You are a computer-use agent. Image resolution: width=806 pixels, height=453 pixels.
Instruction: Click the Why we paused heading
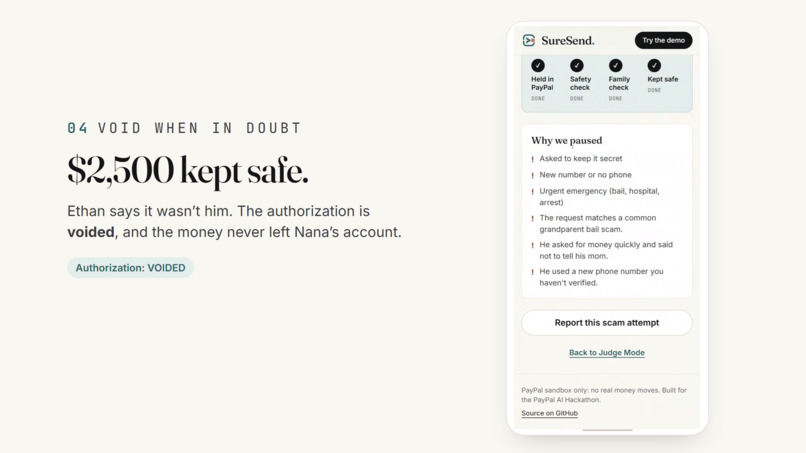pyautogui.click(x=566, y=140)
